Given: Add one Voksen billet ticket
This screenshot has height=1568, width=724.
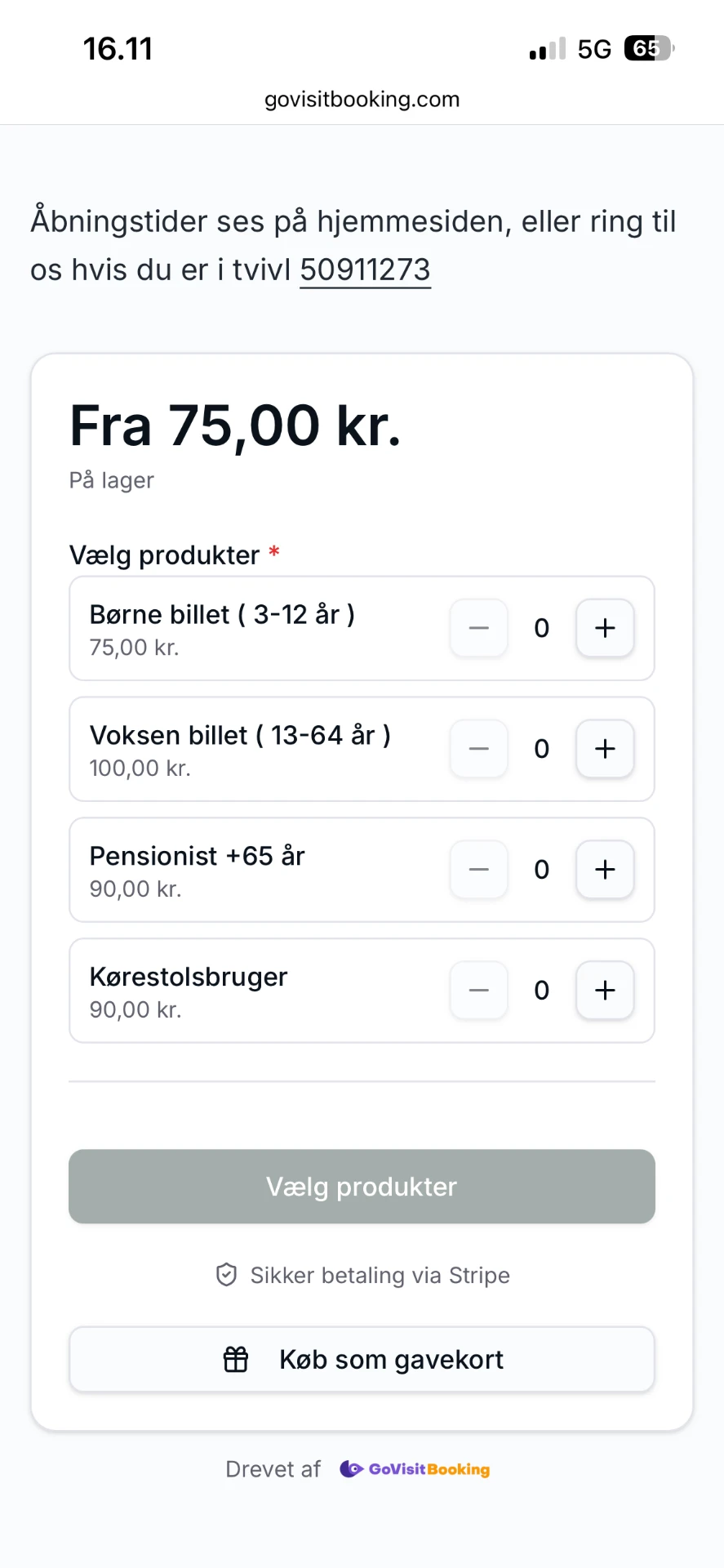Looking at the screenshot, I should [x=605, y=749].
